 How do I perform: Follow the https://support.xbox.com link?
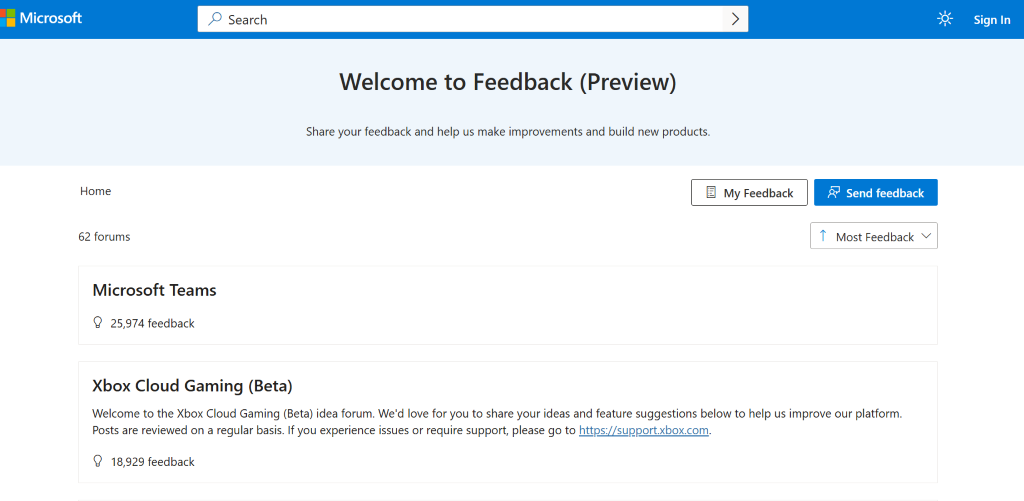click(643, 430)
